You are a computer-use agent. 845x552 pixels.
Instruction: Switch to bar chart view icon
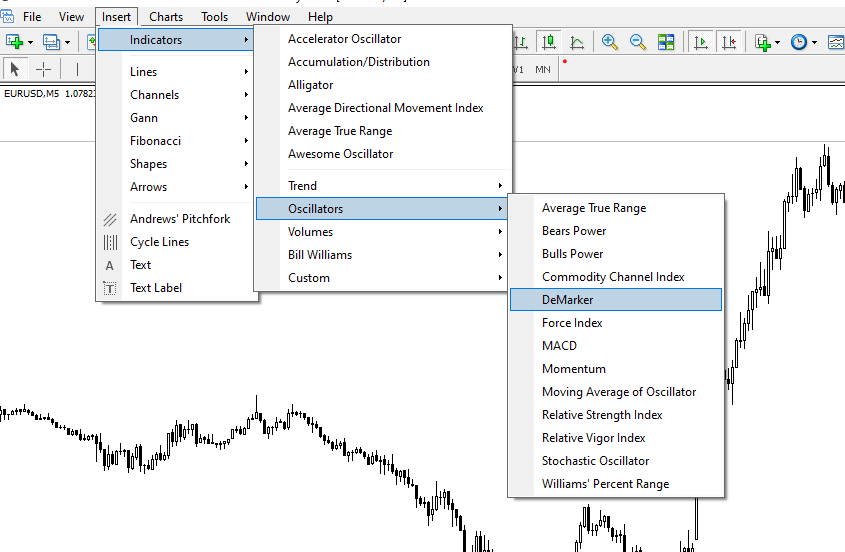pos(521,42)
